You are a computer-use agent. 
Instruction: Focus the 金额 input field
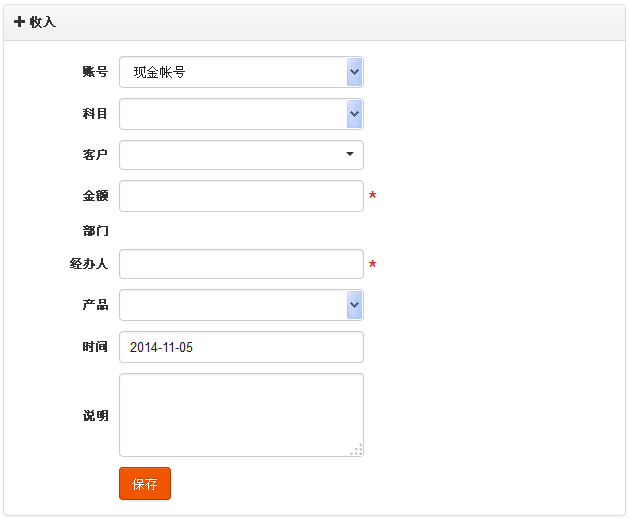click(241, 196)
